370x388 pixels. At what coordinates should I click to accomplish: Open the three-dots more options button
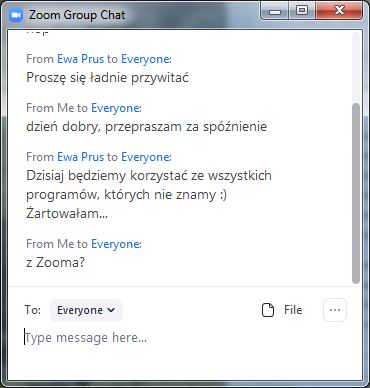pos(335,310)
